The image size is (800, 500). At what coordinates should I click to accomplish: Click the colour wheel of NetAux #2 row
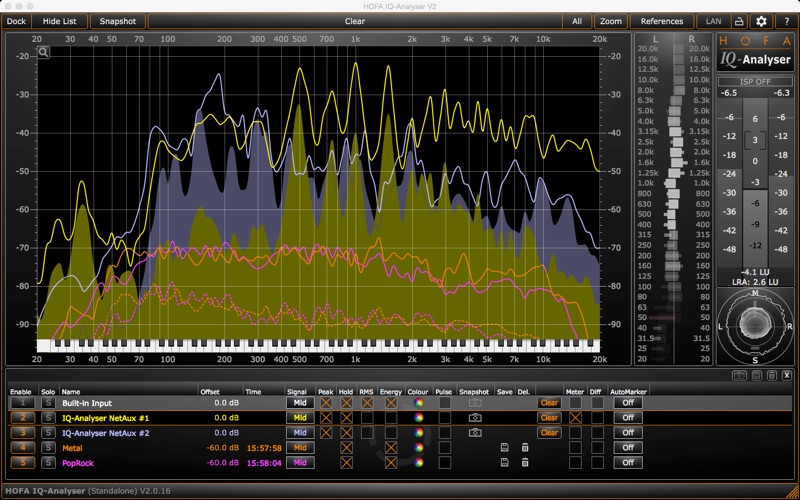click(418, 433)
